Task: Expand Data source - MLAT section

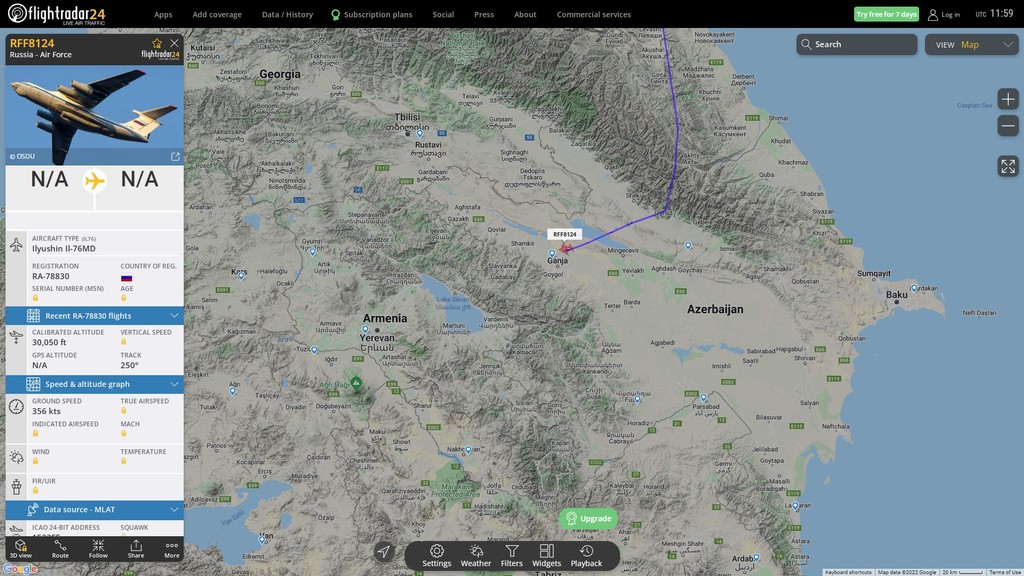Action: tap(95, 509)
